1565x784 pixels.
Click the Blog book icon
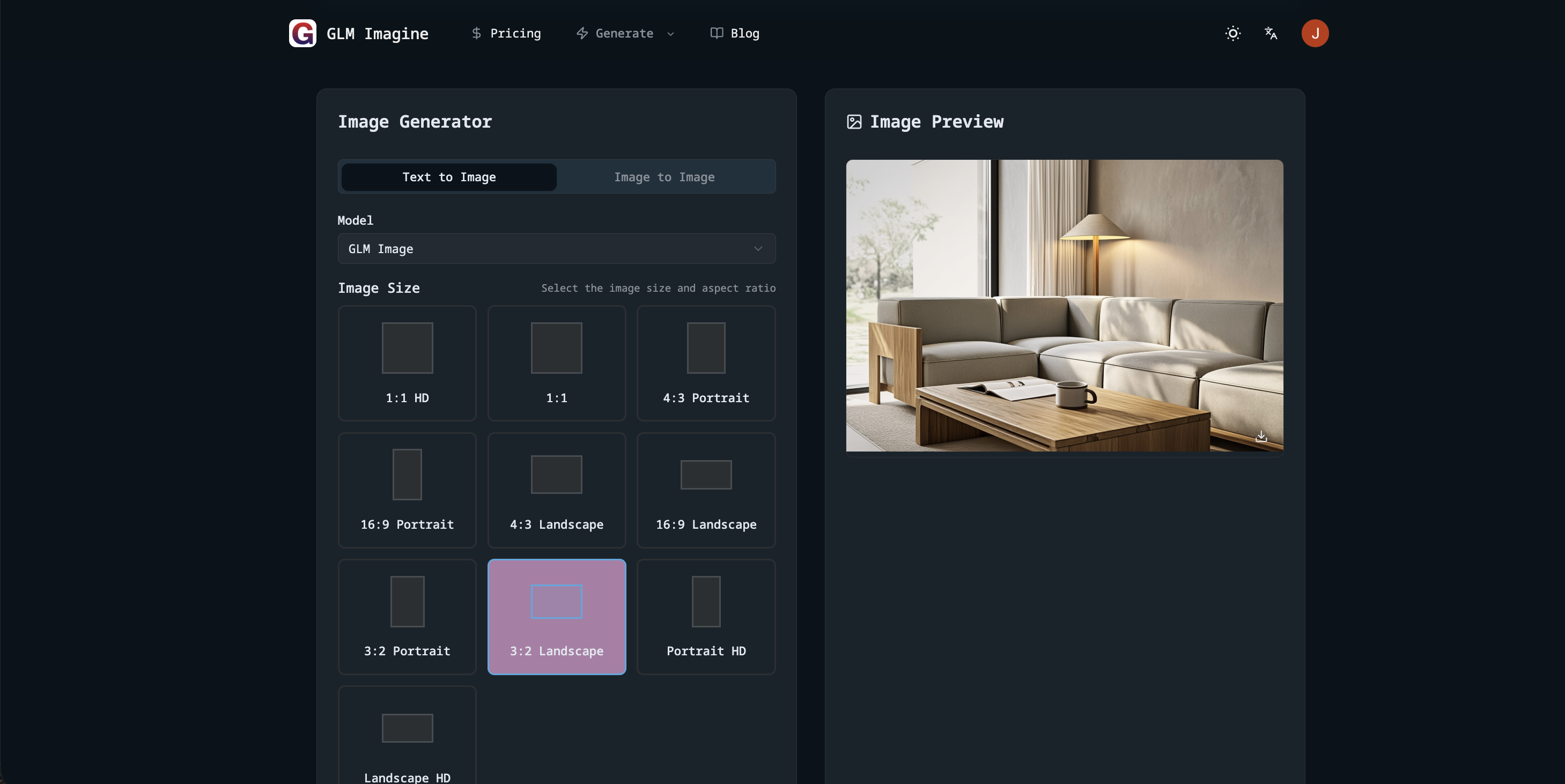(x=717, y=33)
